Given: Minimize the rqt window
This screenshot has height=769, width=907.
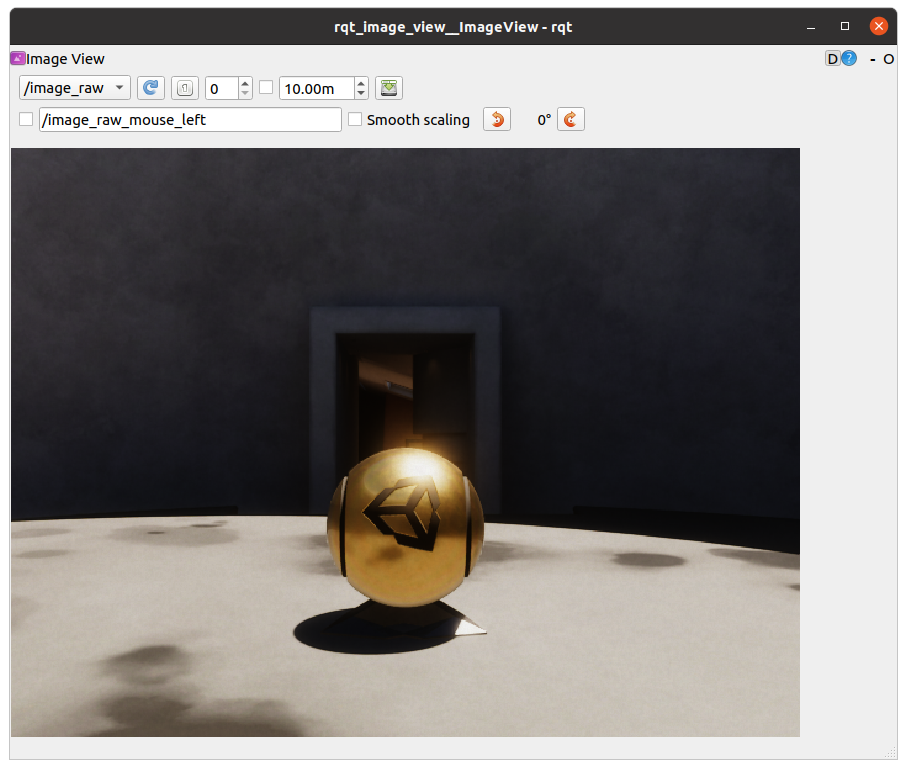Looking at the screenshot, I should pyautogui.click(x=811, y=27).
